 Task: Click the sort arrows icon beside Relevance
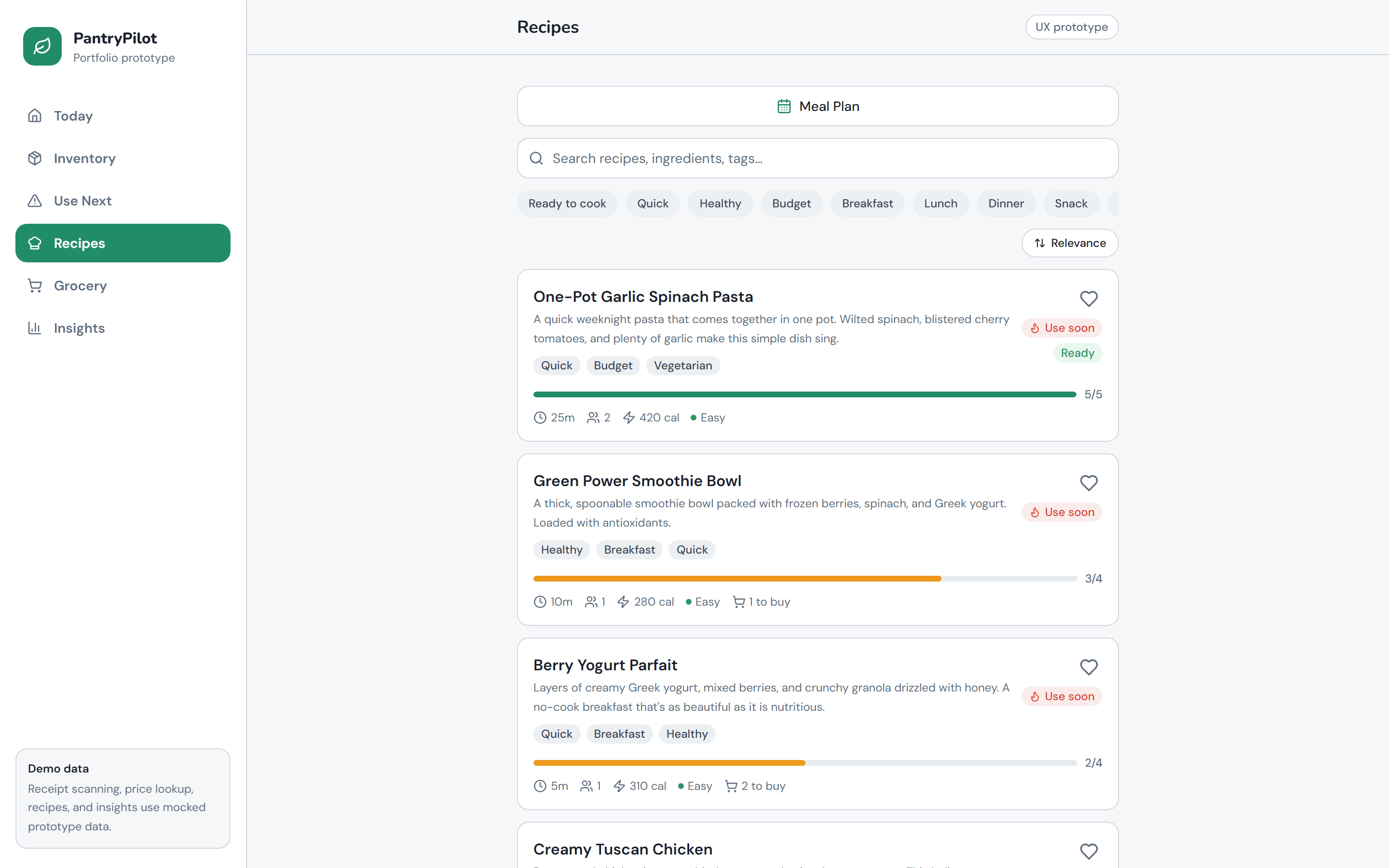pyautogui.click(x=1039, y=244)
